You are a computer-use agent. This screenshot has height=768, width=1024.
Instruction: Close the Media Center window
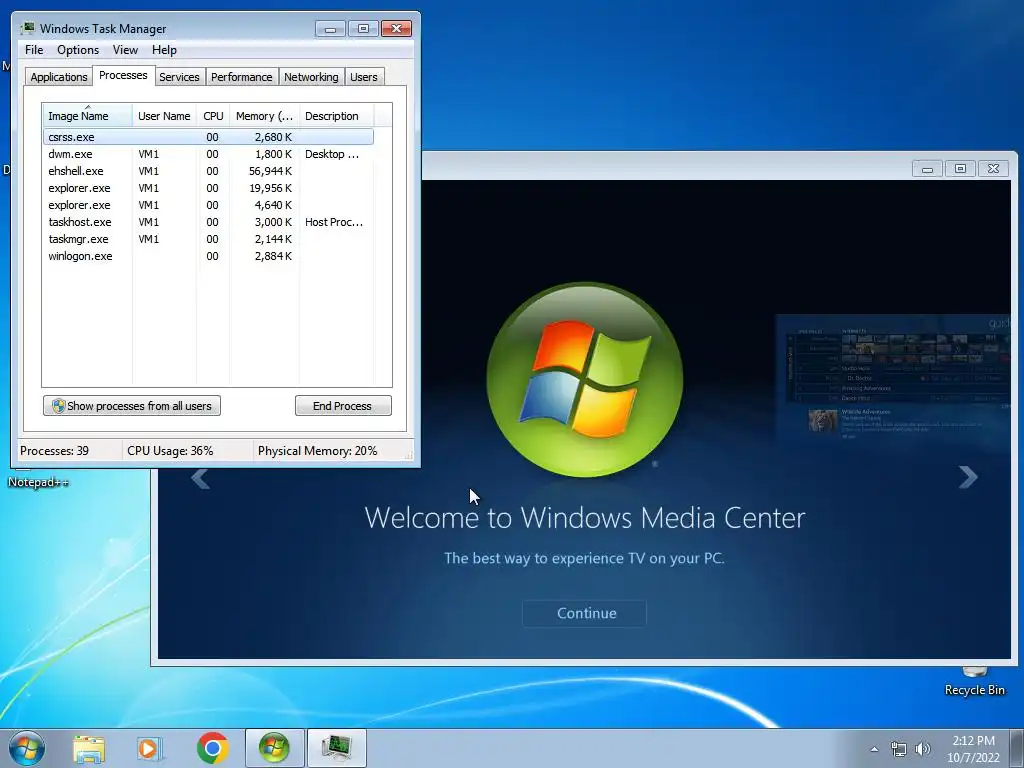(993, 169)
